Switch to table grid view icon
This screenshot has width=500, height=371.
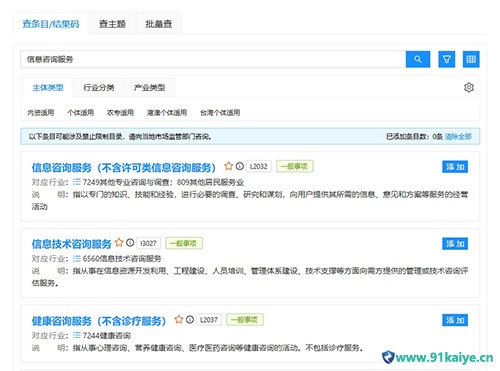point(471,59)
